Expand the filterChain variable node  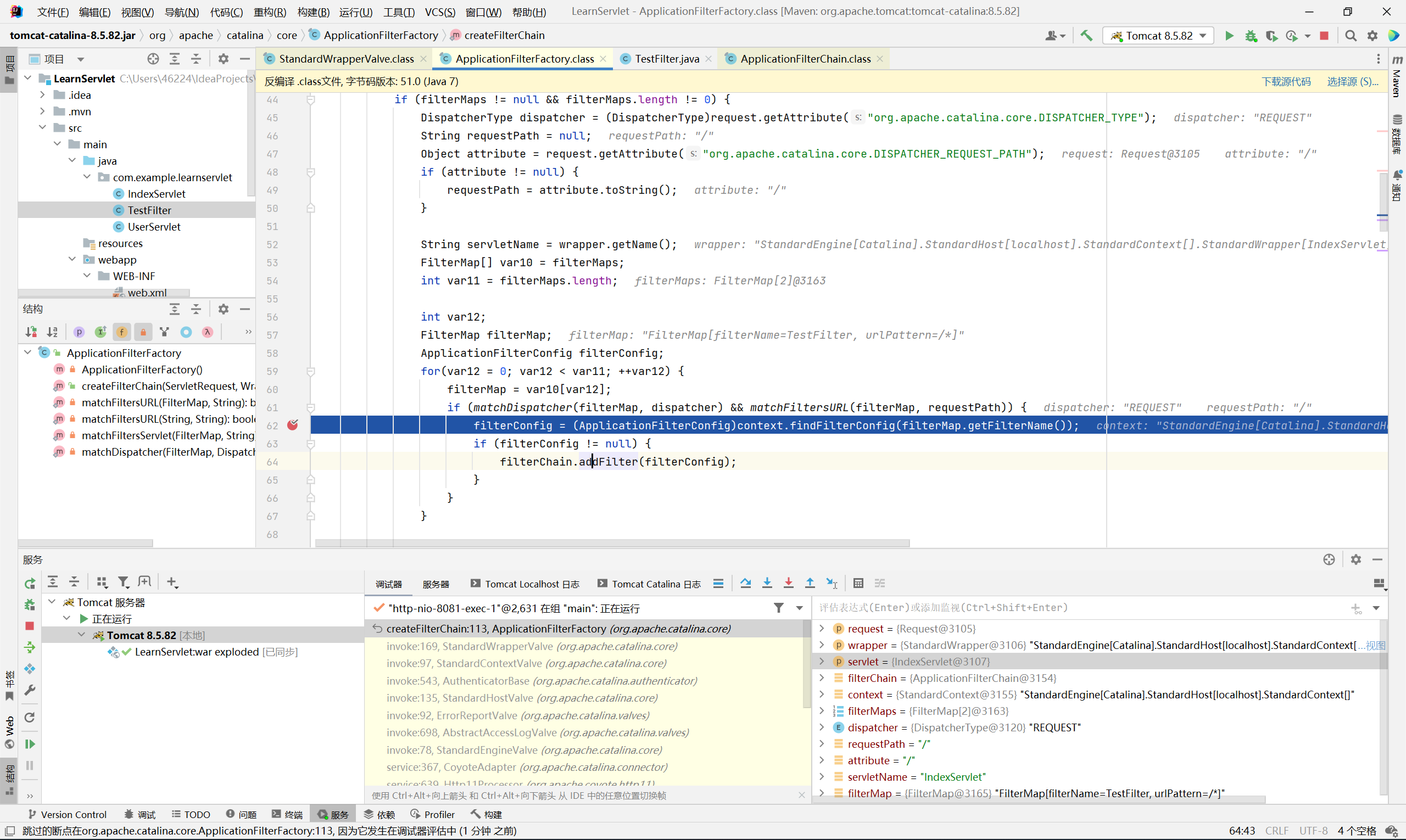point(822,677)
